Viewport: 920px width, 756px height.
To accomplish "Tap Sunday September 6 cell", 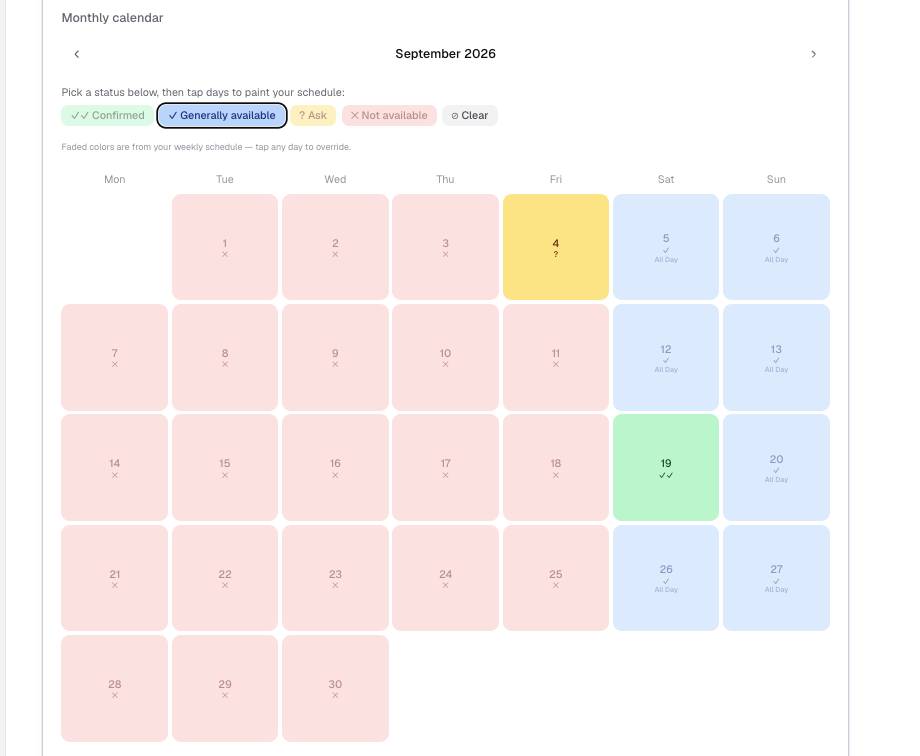I will pos(776,247).
